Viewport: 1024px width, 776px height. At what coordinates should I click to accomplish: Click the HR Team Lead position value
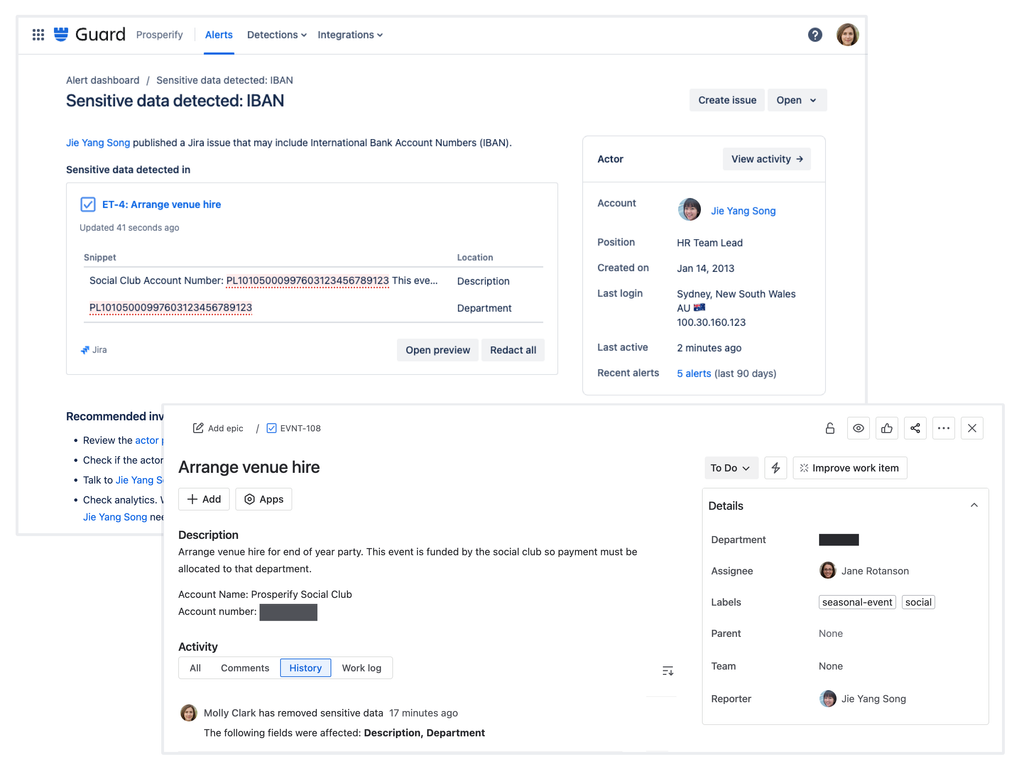click(710, 242)
